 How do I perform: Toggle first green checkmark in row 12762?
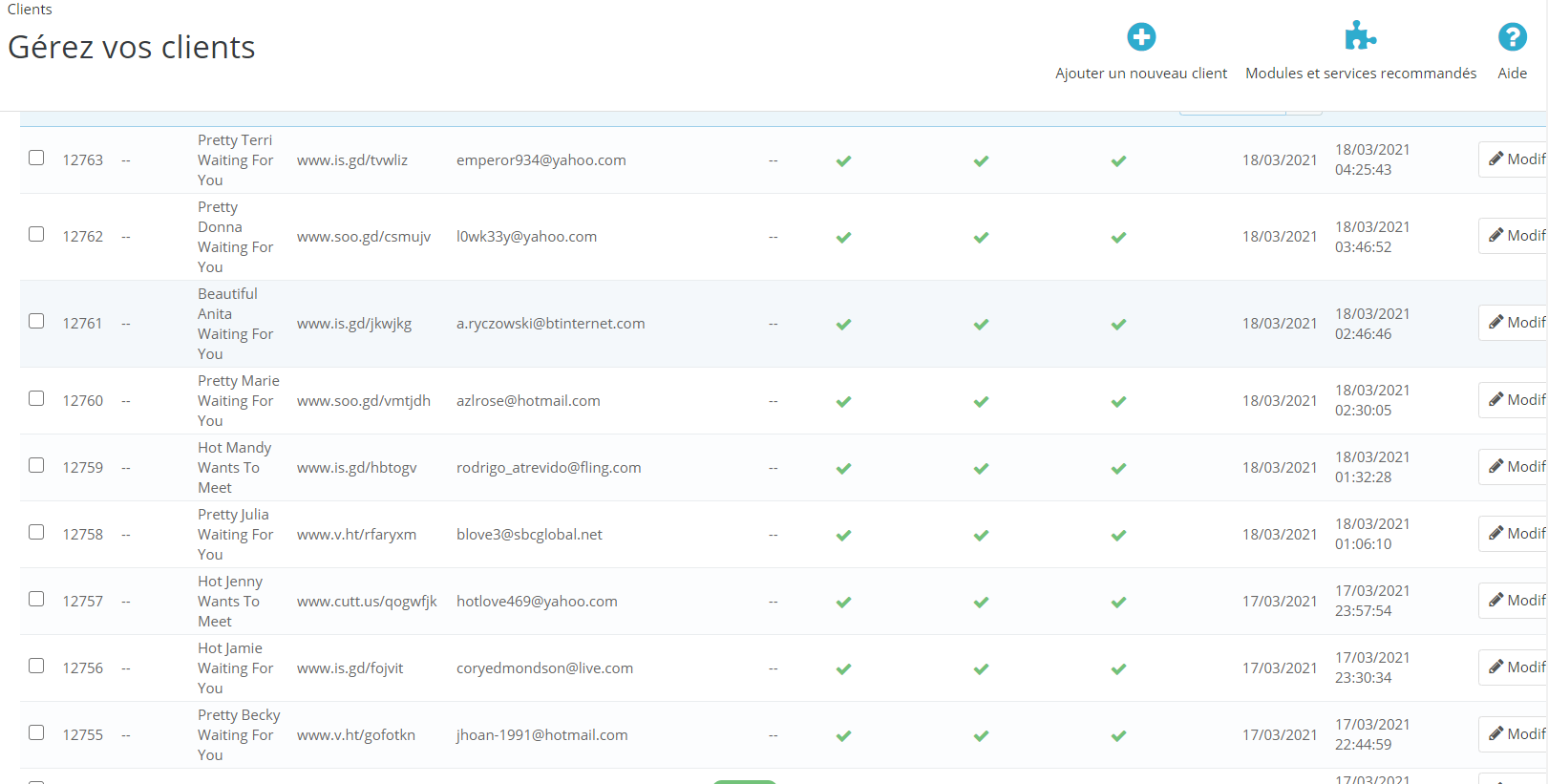[x=843, y=238]
